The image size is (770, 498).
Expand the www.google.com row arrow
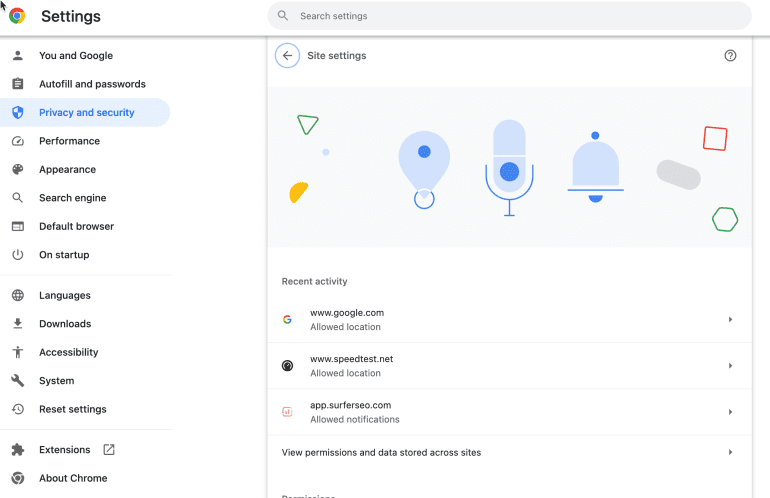(730, 320)
